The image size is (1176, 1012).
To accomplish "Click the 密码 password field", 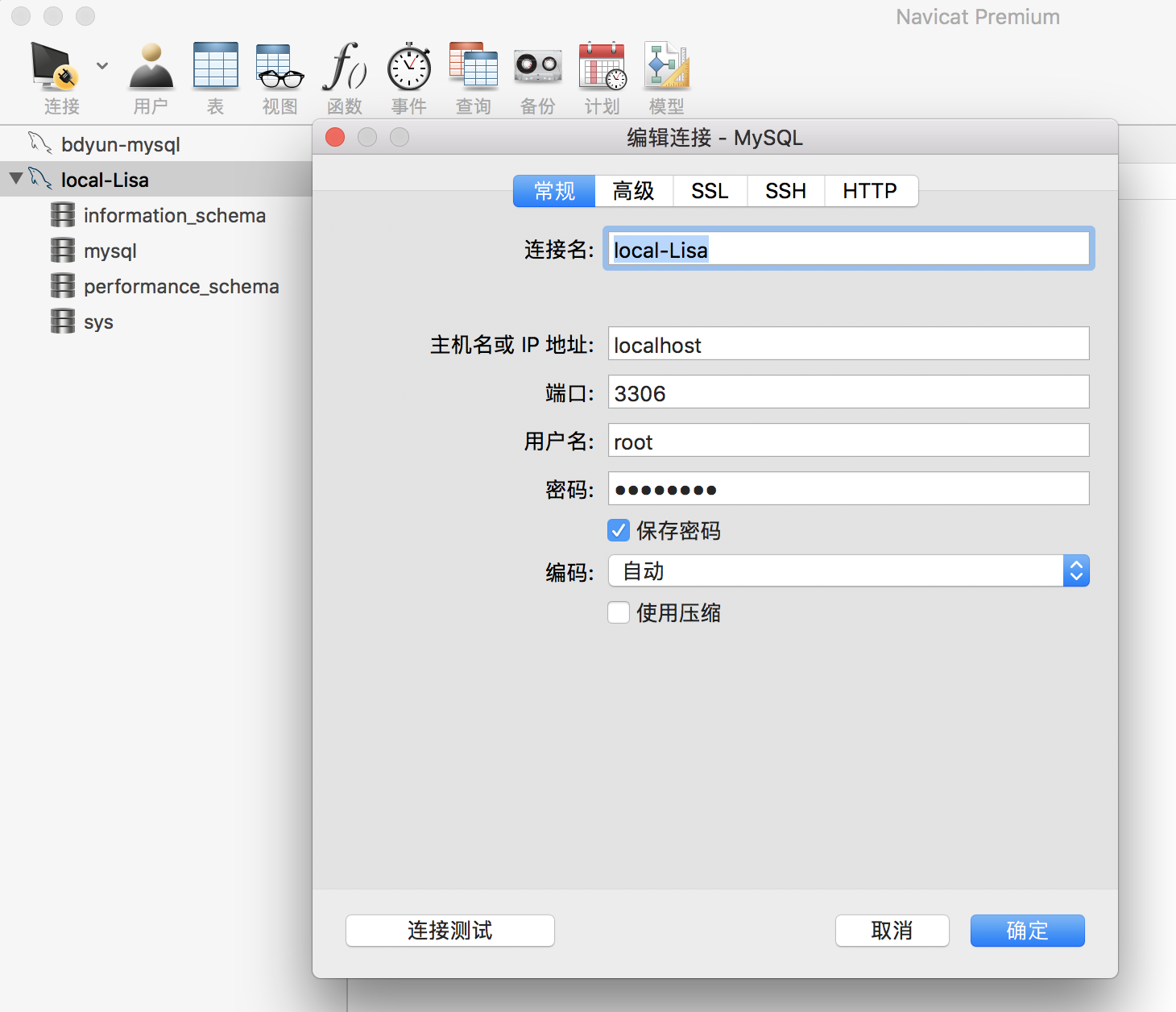I will tap(848, 489).
